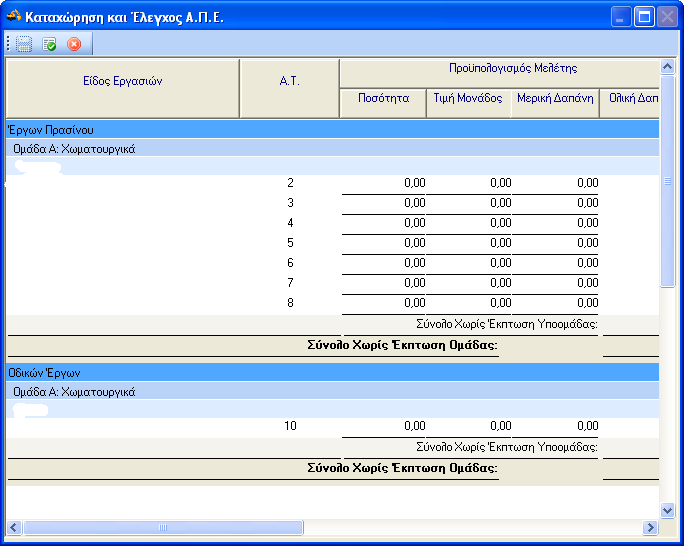Click the Ποσότητα cell in row 6
The width and height of the screenshot is (684, 546).
coord(384,263)
